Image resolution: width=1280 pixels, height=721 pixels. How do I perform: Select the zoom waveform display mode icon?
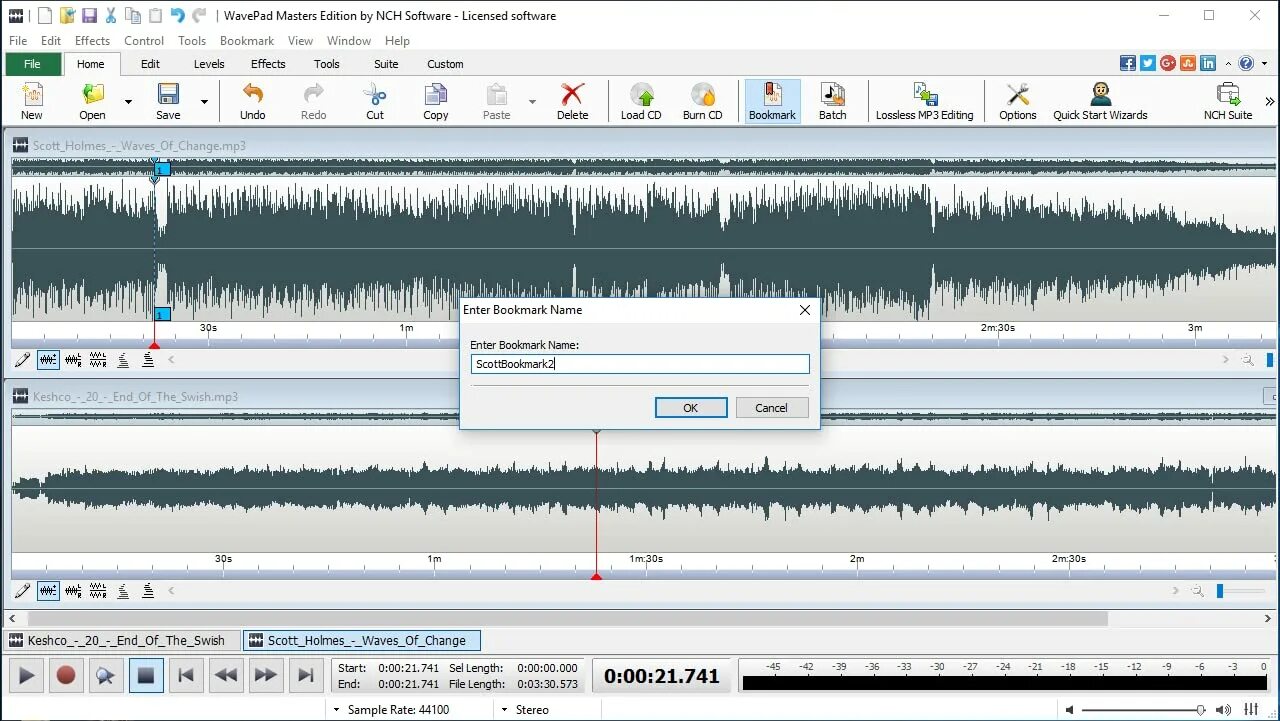pyautogui.click(x=48, y=359)
